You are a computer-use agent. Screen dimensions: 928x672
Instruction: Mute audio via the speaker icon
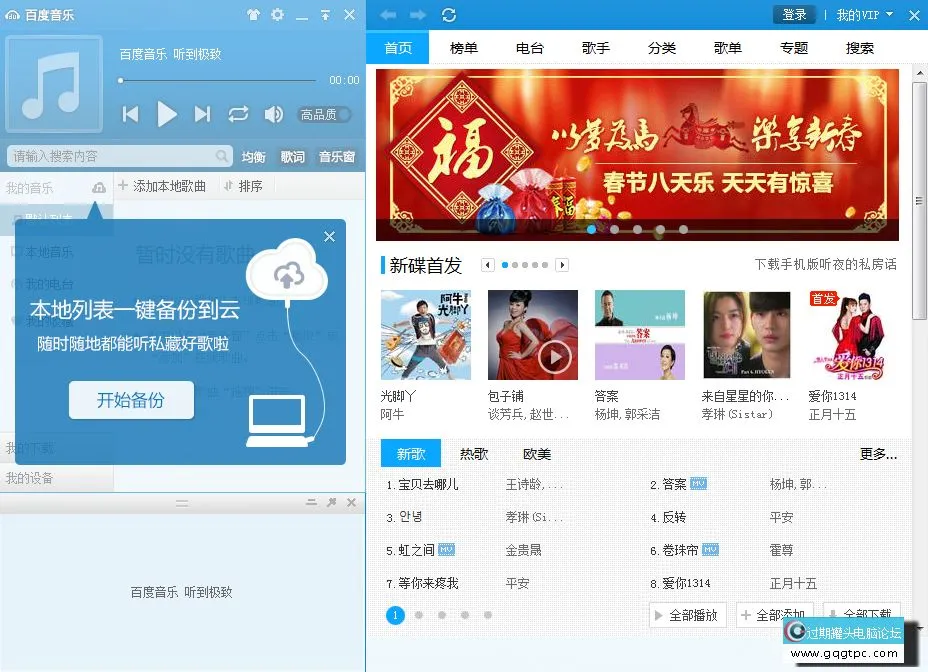click(274, 114)
